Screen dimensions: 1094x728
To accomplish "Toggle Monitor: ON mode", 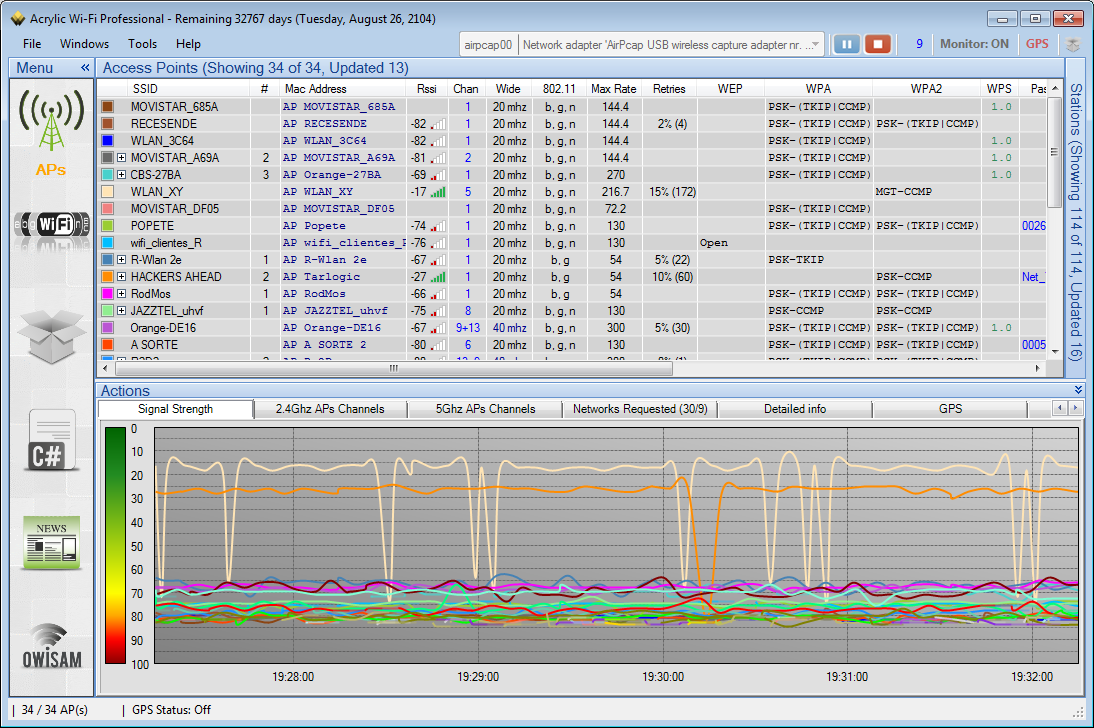I will (x=974, y=43).
